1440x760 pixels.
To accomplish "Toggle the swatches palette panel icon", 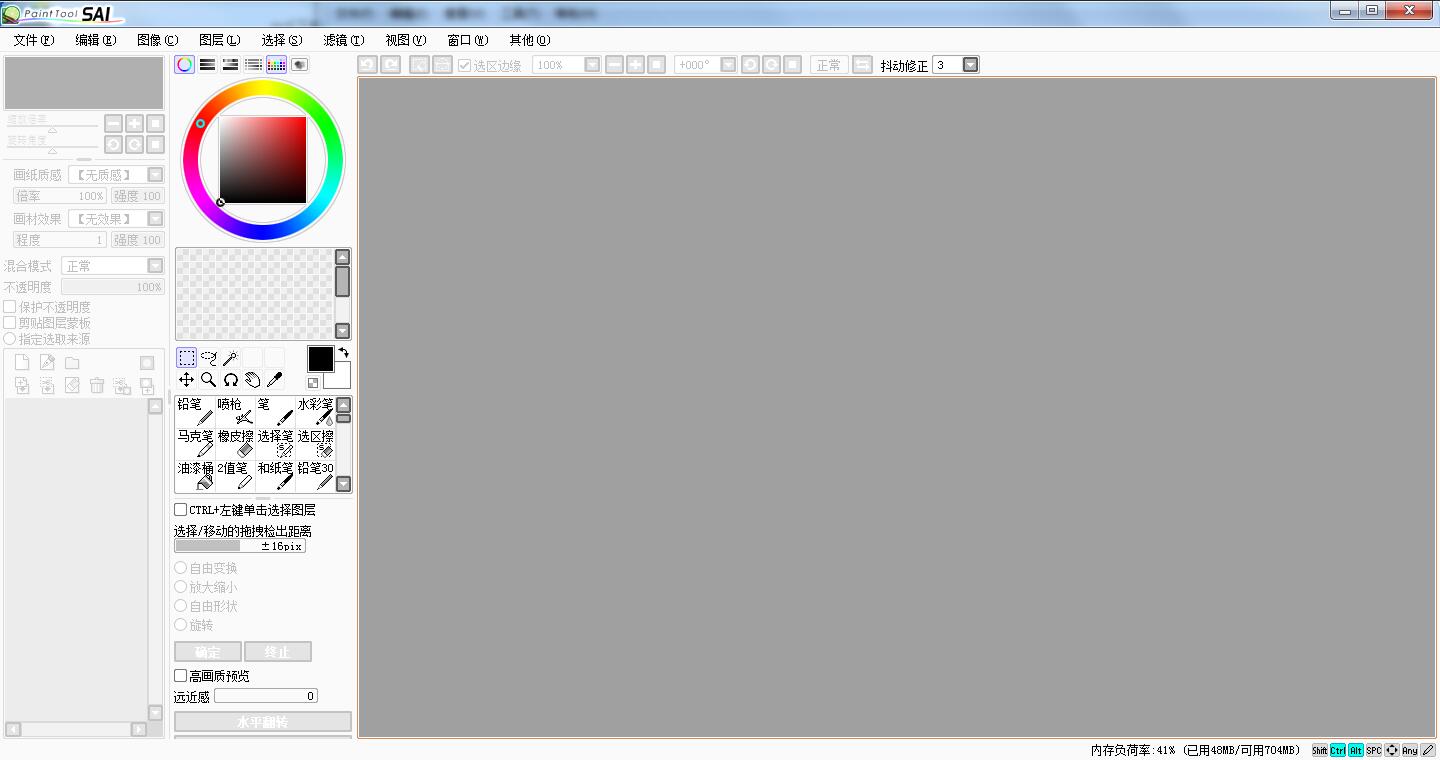I will pos(276,65).
